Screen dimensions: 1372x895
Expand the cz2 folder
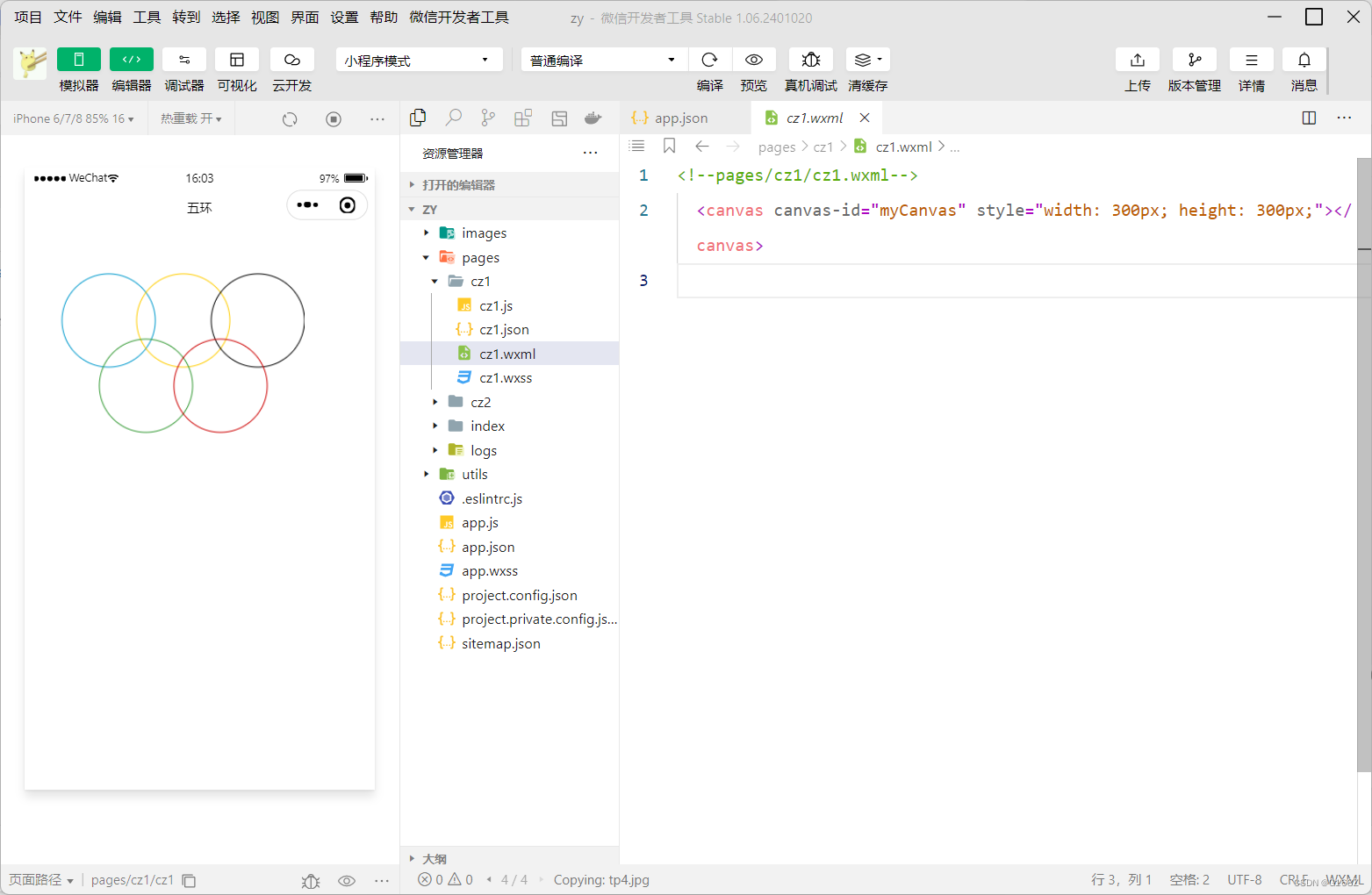pyautogui.click(x=509, y=403)
